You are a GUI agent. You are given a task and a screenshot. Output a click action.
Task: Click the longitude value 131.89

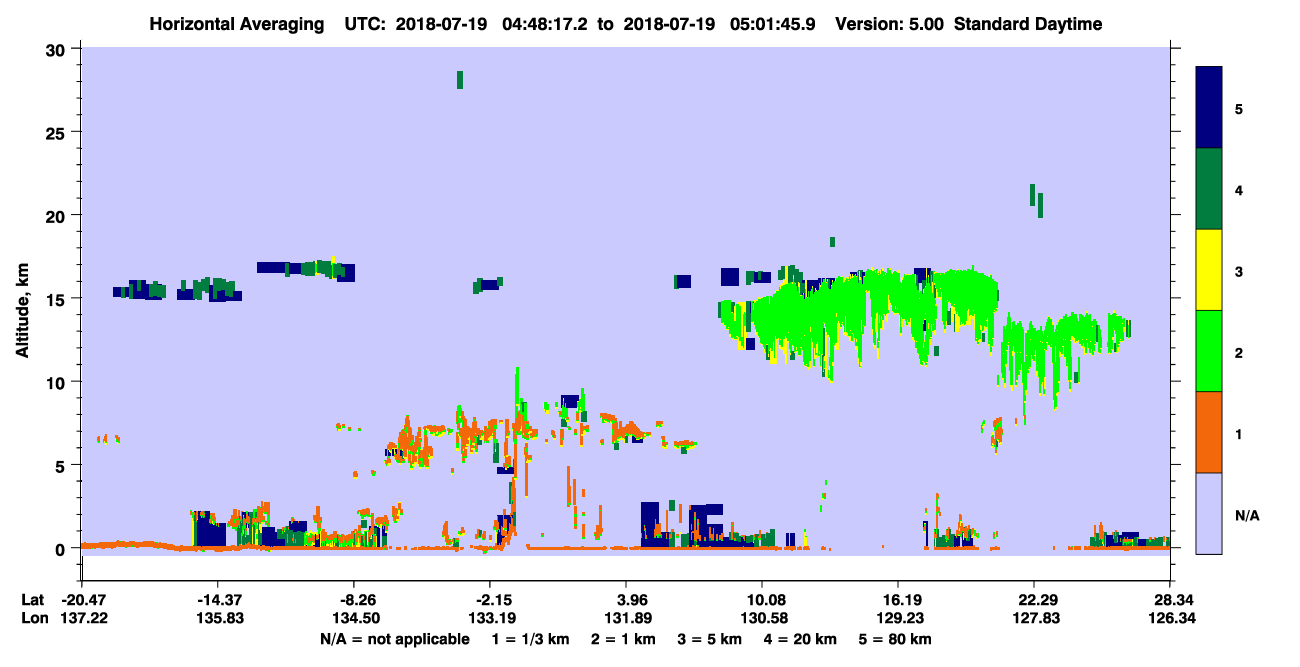(x=626, y=618)
